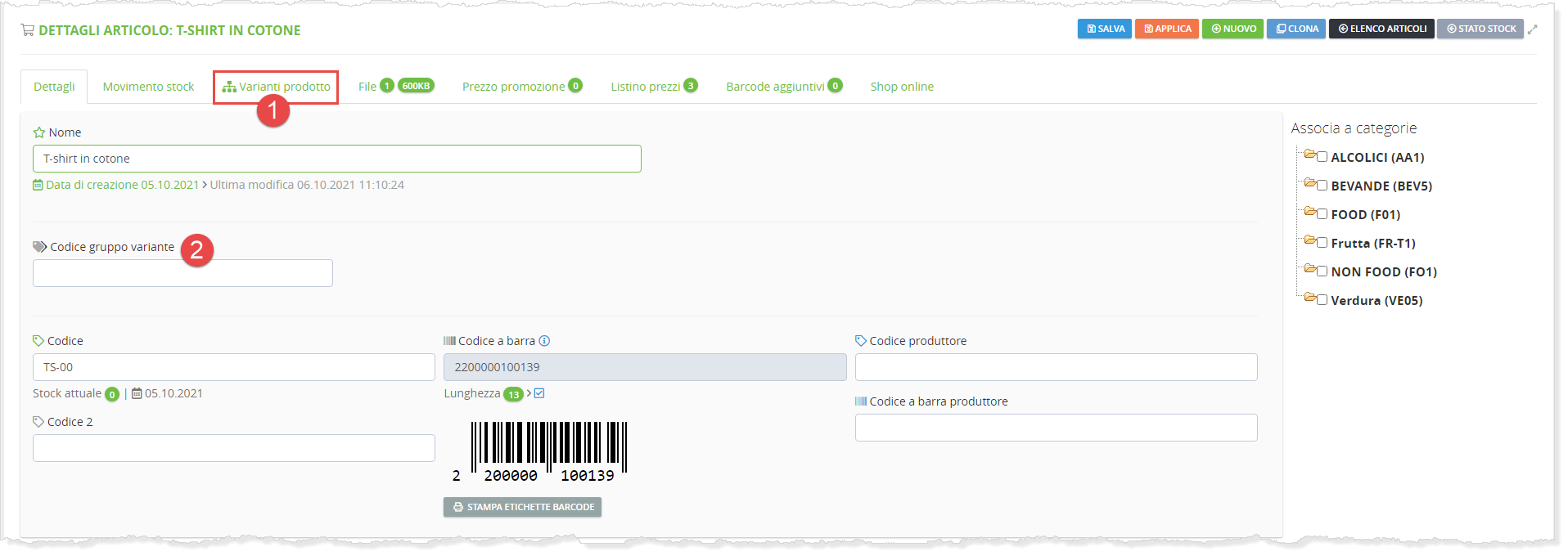Click the expand fullscreen arrows icon
The height and width of the screenshot is (556, 1568).
[x=1532, y=29]
